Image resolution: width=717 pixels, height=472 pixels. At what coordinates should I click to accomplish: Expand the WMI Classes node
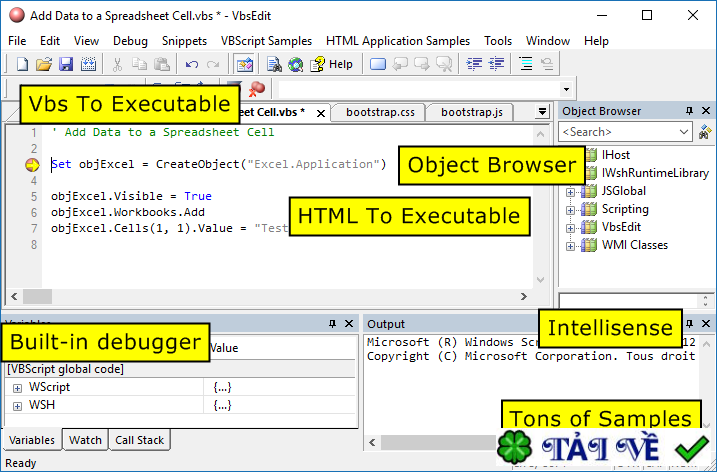pos(570,246)
